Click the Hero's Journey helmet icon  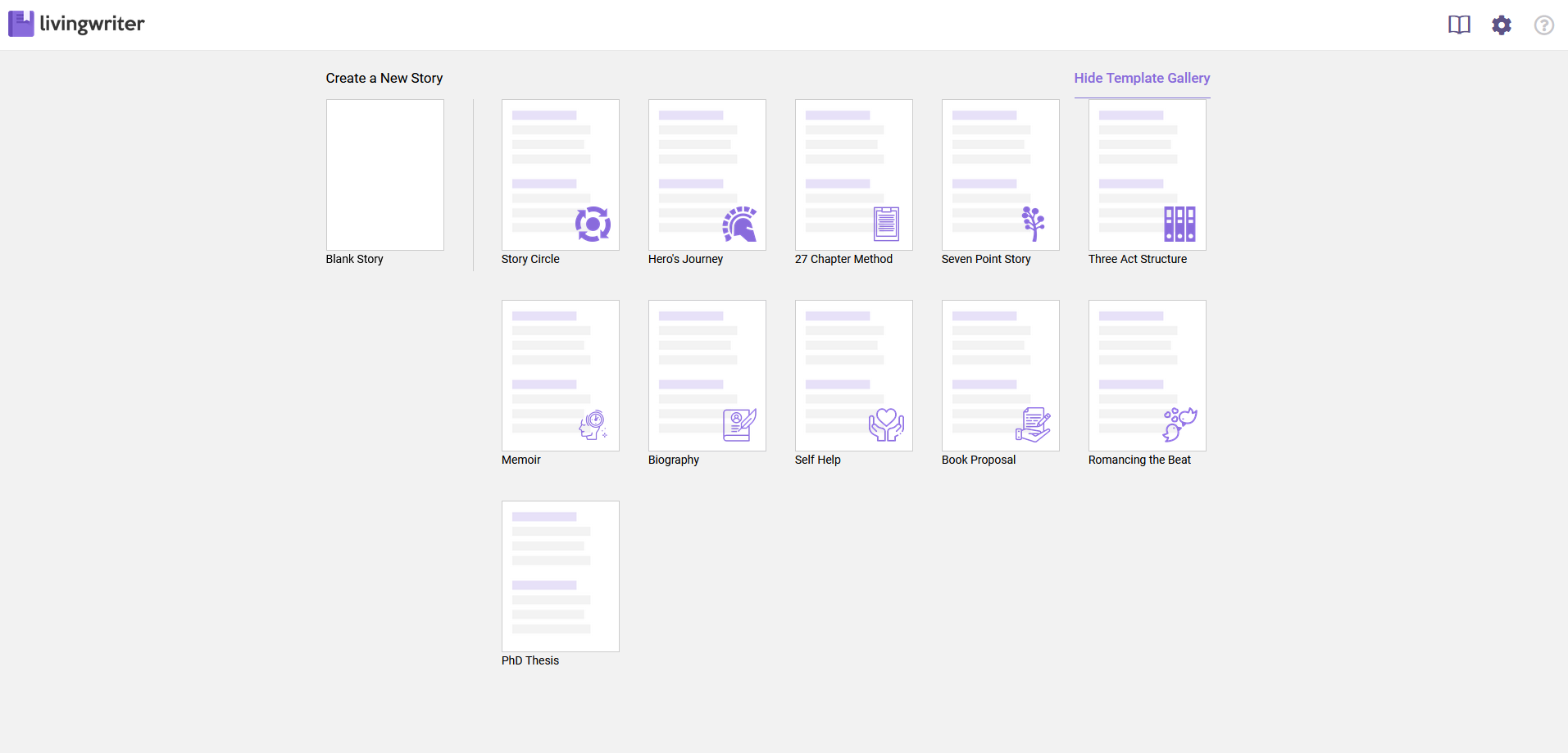click(x=739, y=224)
